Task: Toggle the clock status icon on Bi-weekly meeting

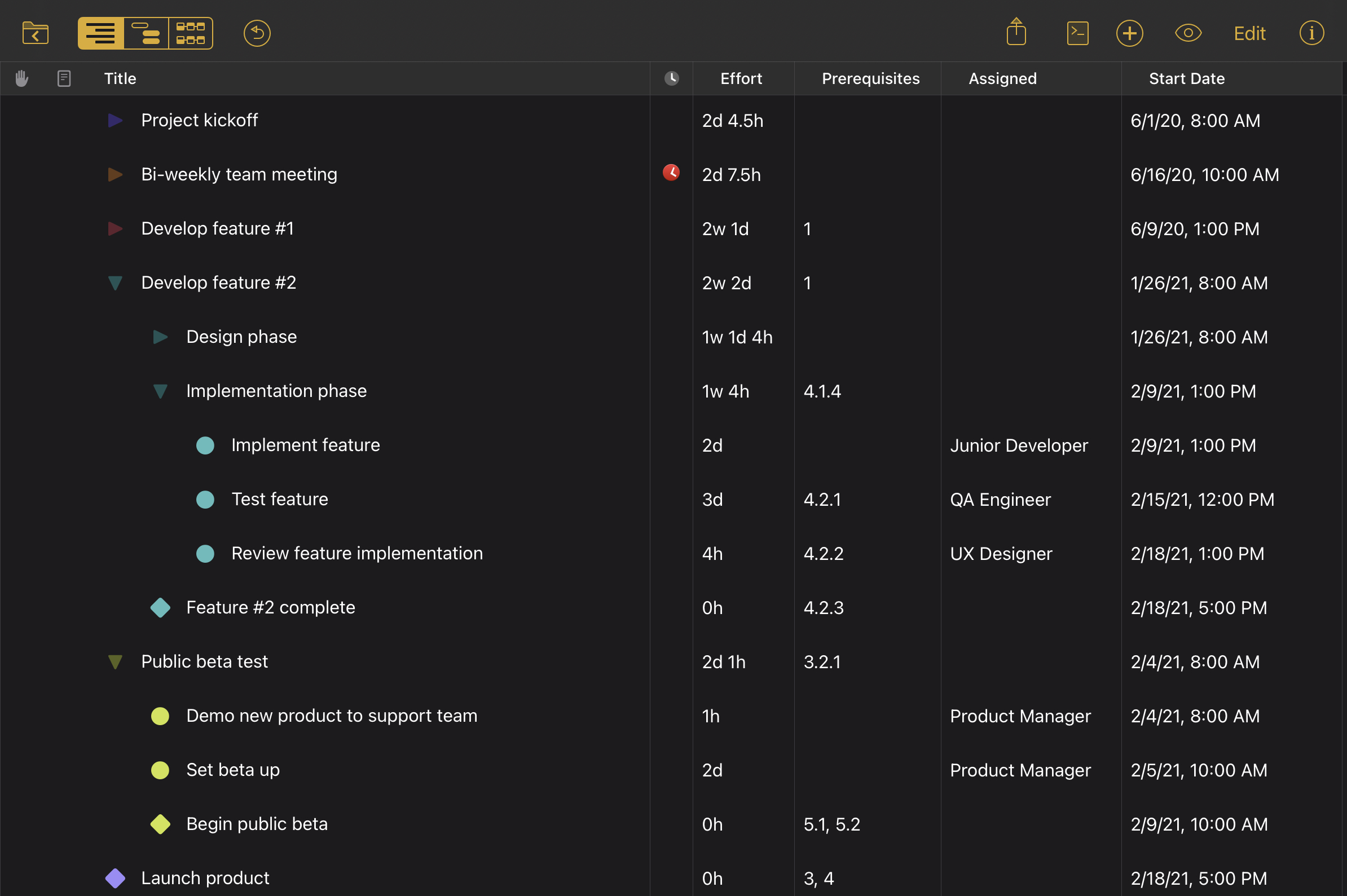Action: click(x=671, y=173)
